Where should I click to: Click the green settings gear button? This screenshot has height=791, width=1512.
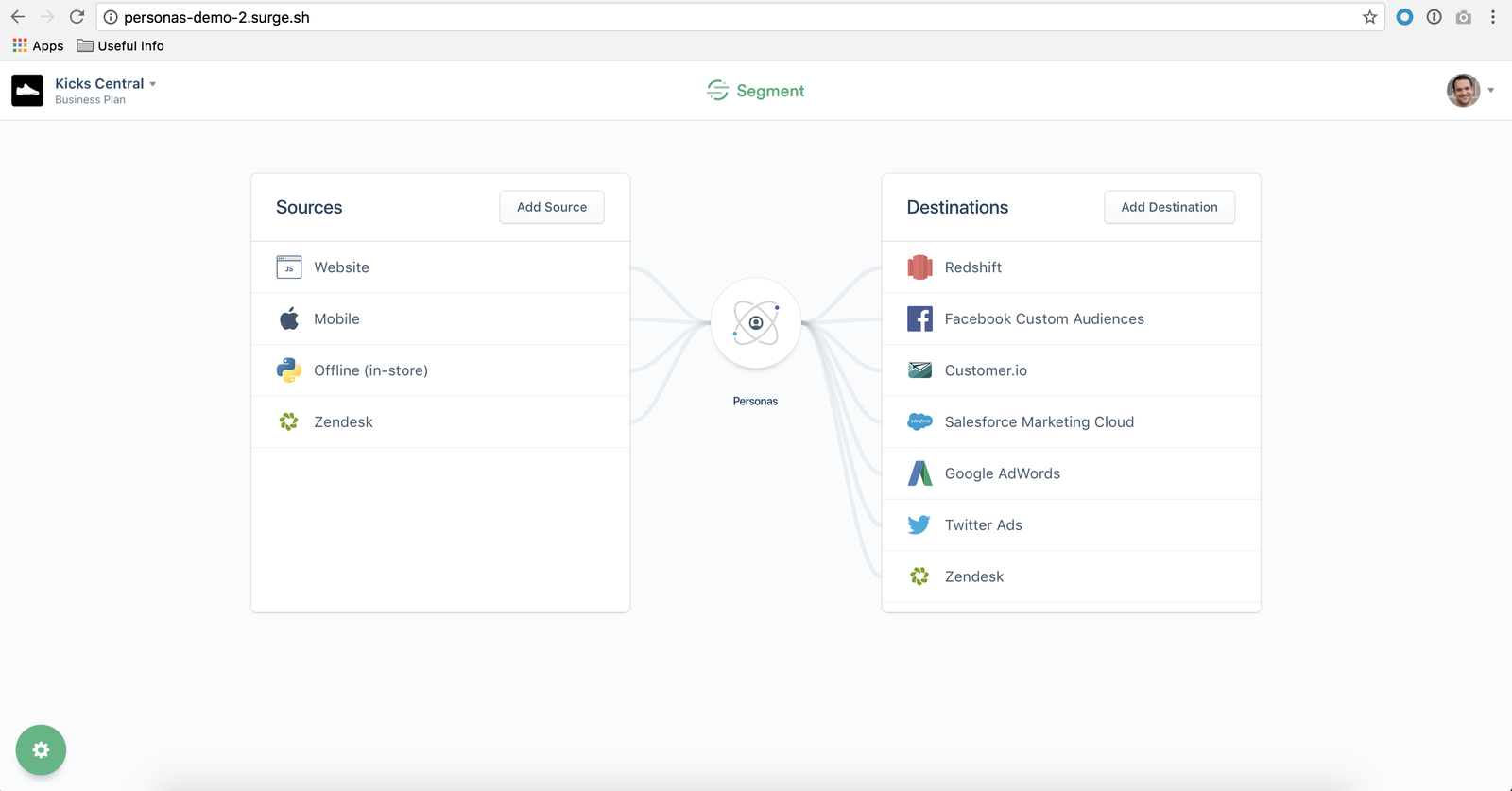[41, 749]
